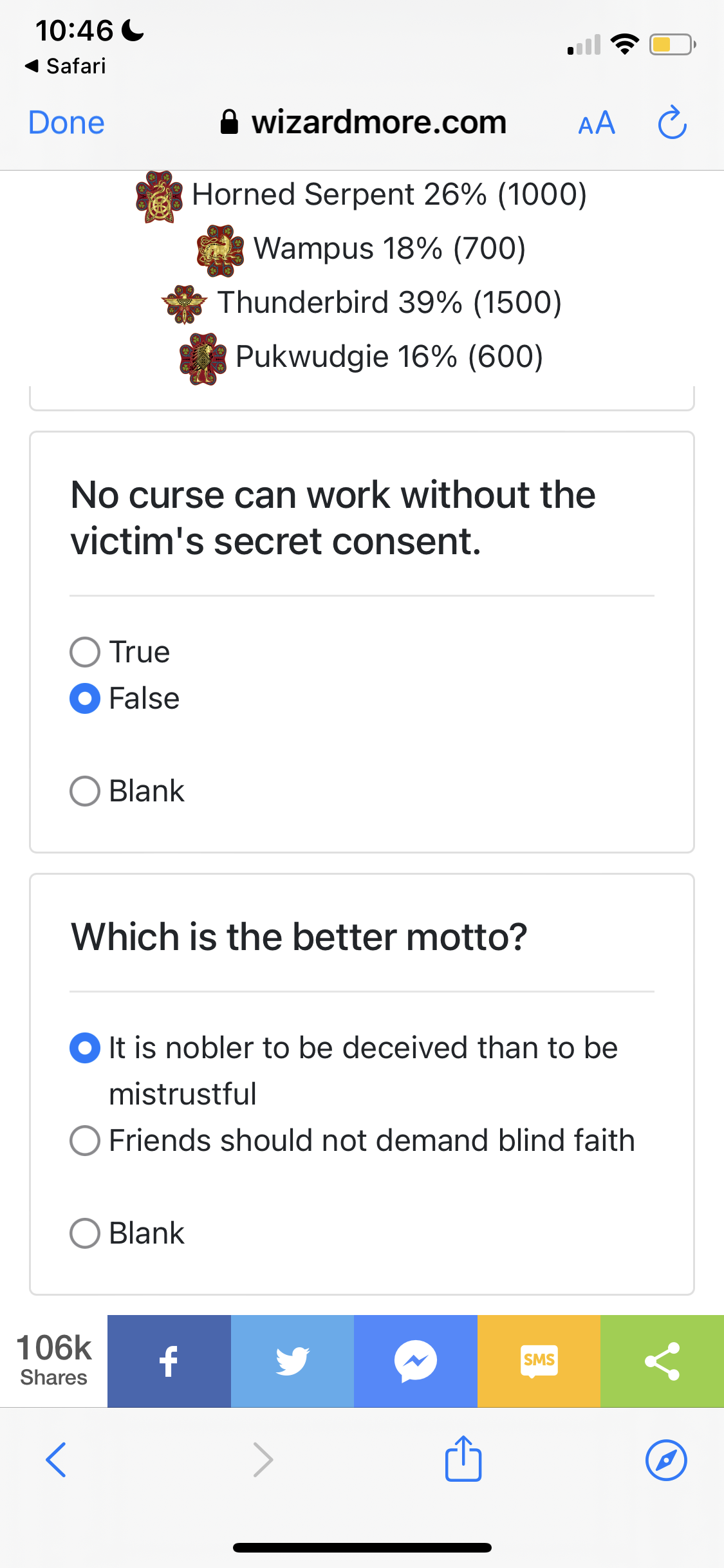Open in Safari compass icon
This screenshot has height=1568, width=724.
point(666,1460)
